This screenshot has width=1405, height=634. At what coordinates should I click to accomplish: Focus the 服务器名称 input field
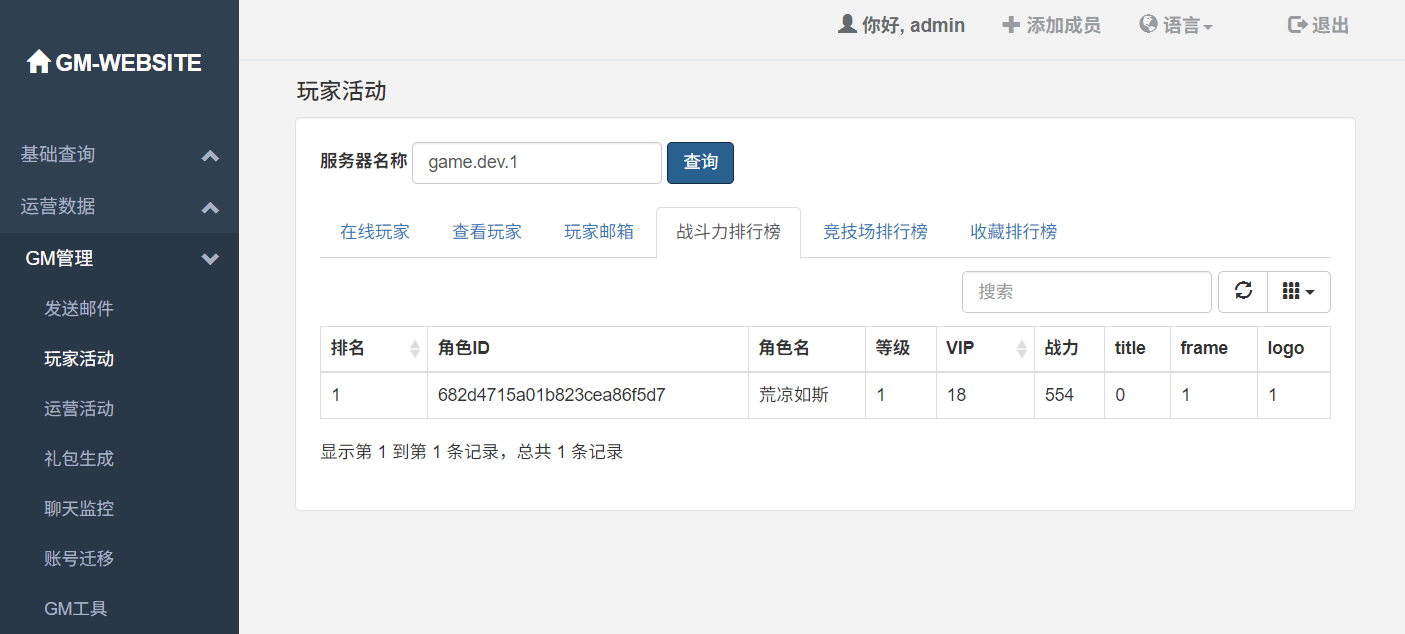(x=536, y=163)
